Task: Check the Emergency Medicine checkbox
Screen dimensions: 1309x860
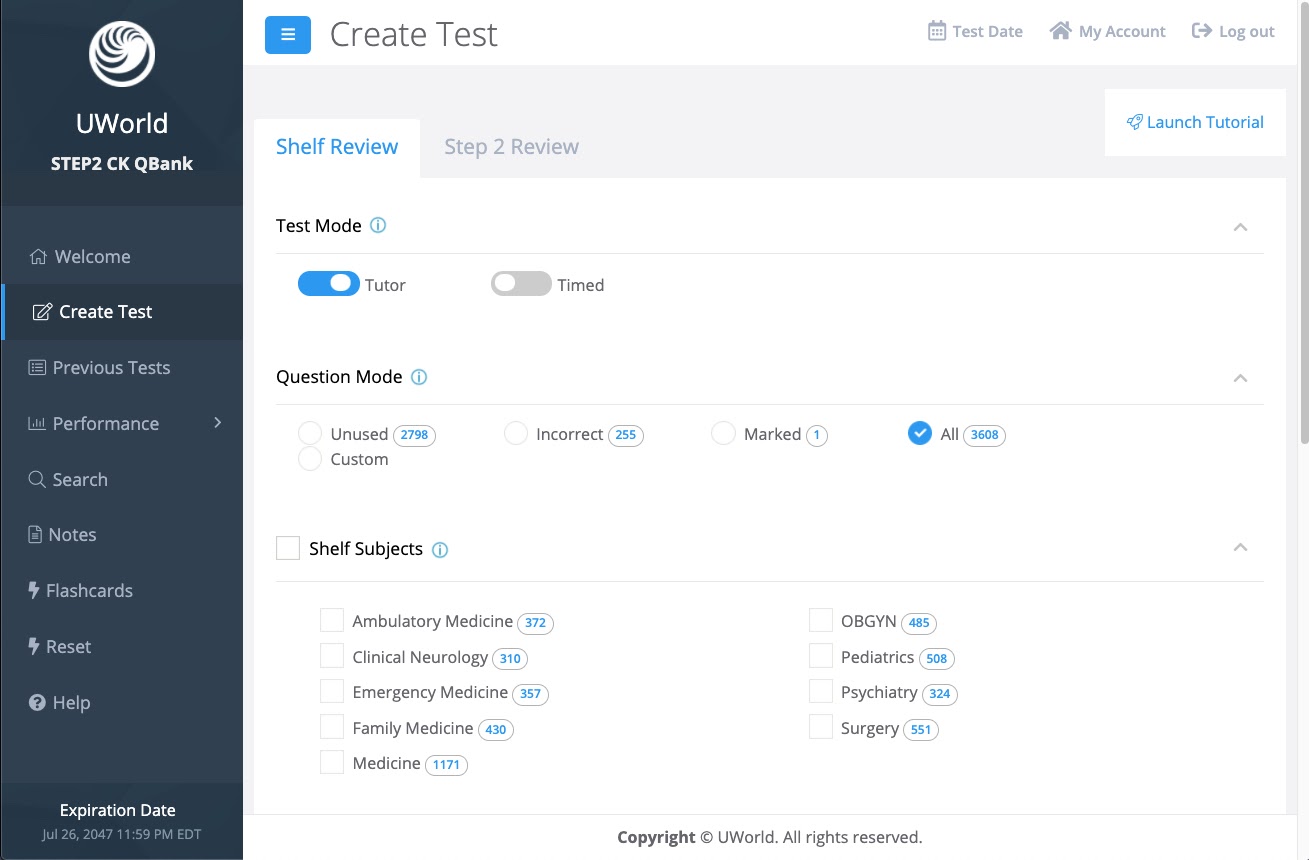Action: (x=332, y=691)
